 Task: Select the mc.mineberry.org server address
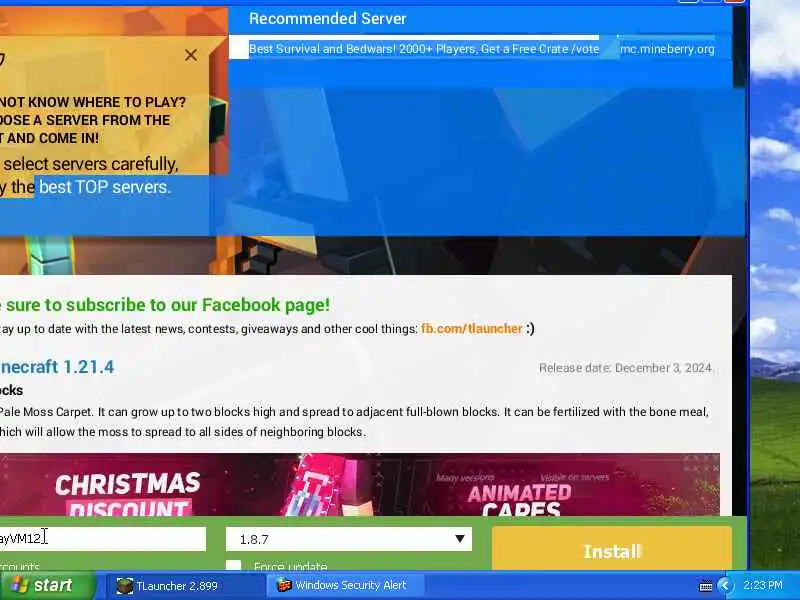667,49
